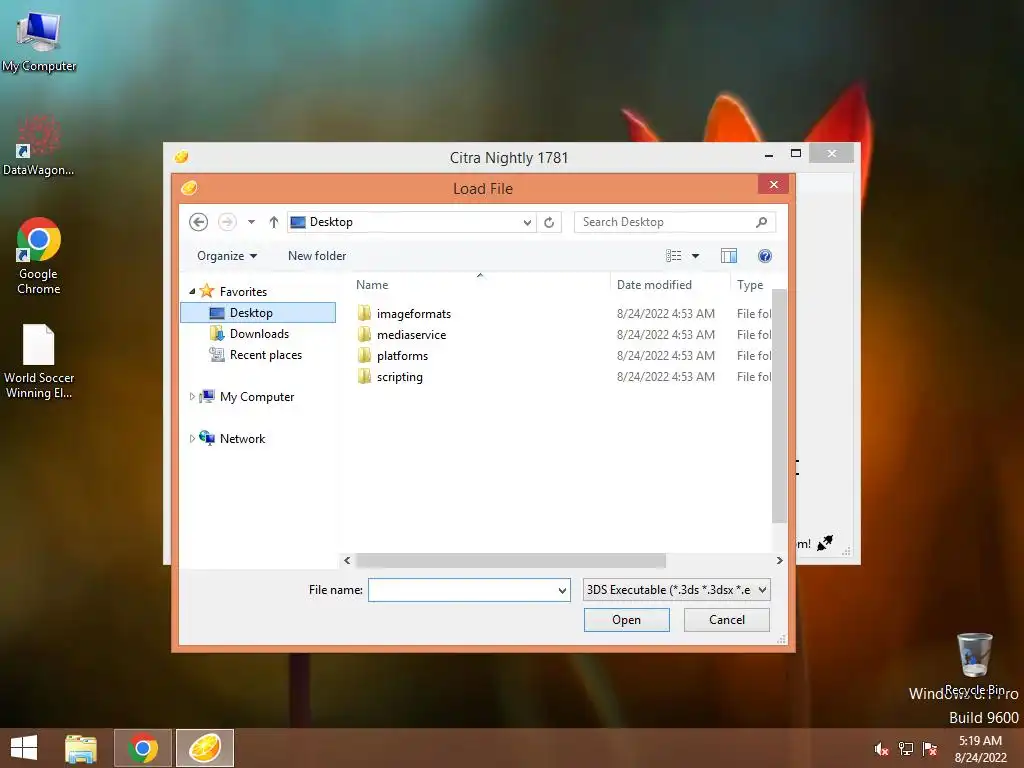Open File Explorer from taskbar
This screenshot has width=1024, height=768.
point(81,748)
